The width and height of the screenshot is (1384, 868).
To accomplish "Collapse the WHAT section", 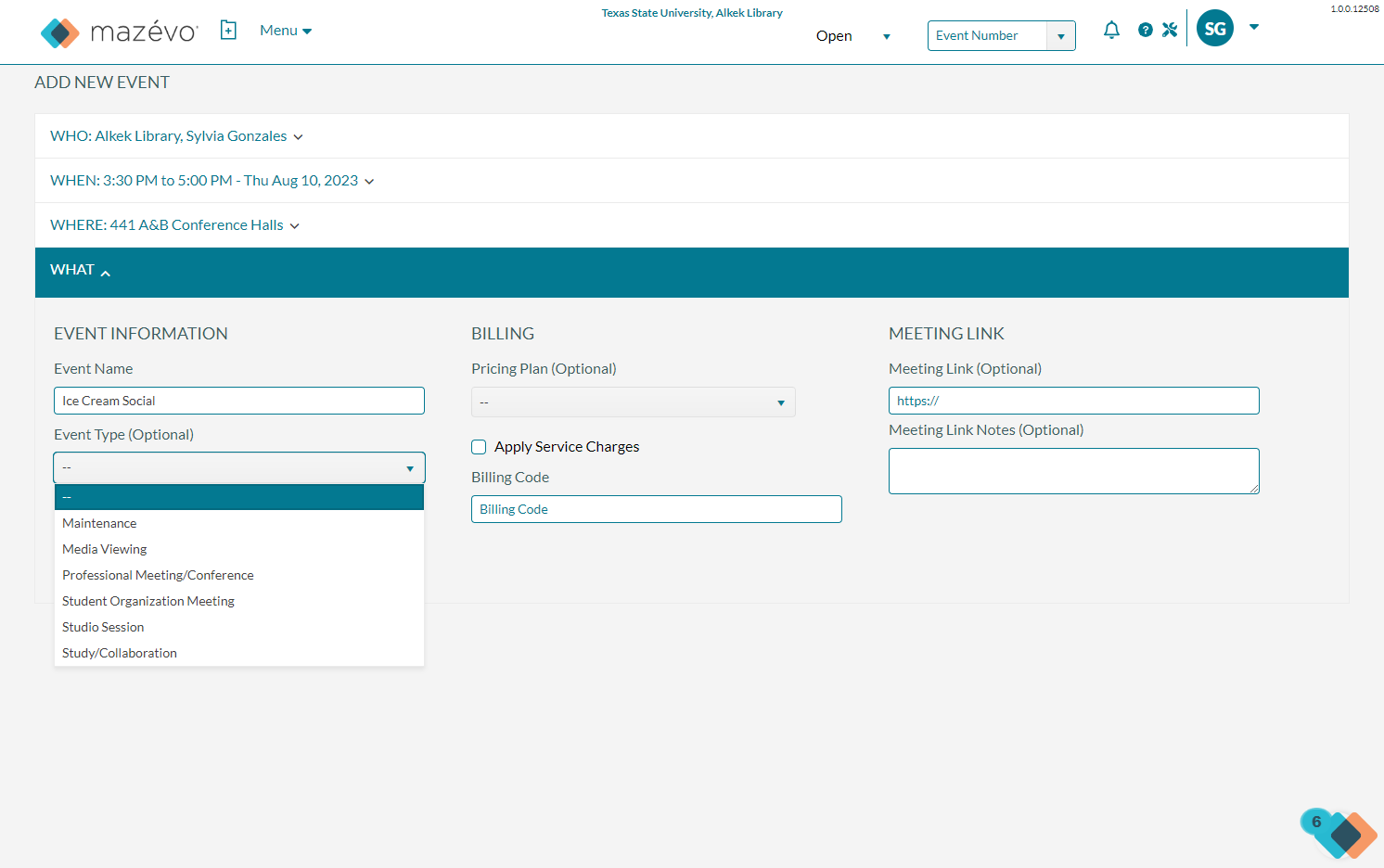I will point(81,270).
